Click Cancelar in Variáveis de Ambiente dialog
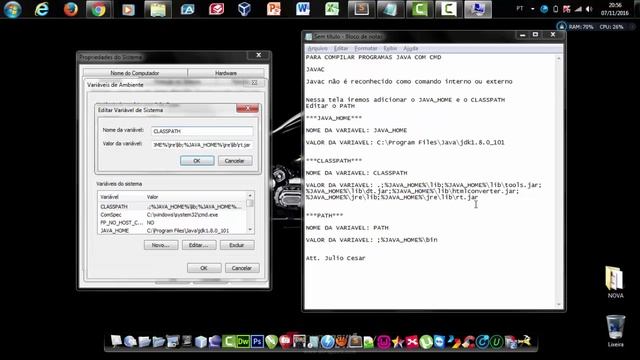 click(x=242, y=268)
